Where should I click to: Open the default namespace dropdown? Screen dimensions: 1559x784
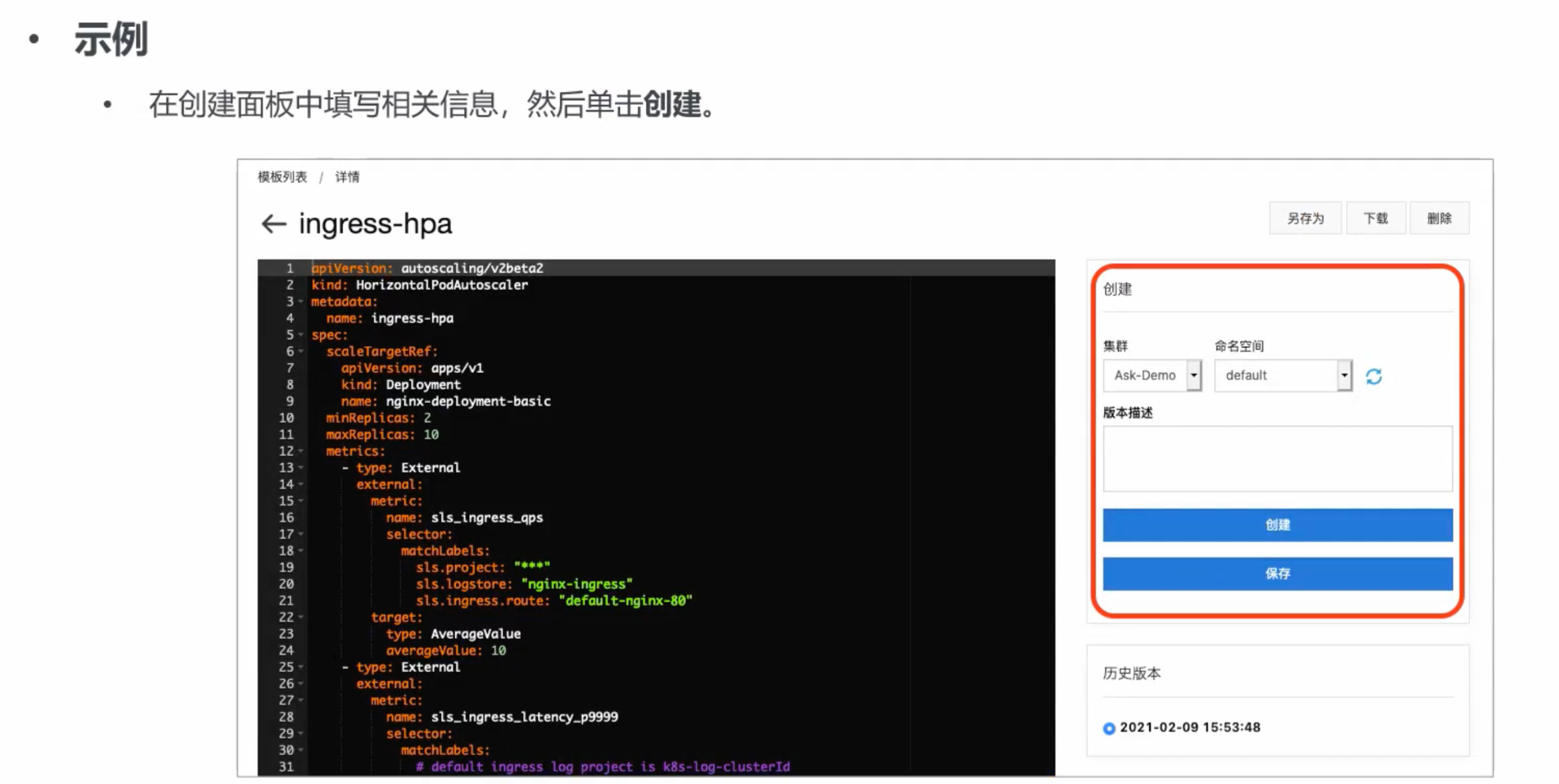(x=1282, y=376)
